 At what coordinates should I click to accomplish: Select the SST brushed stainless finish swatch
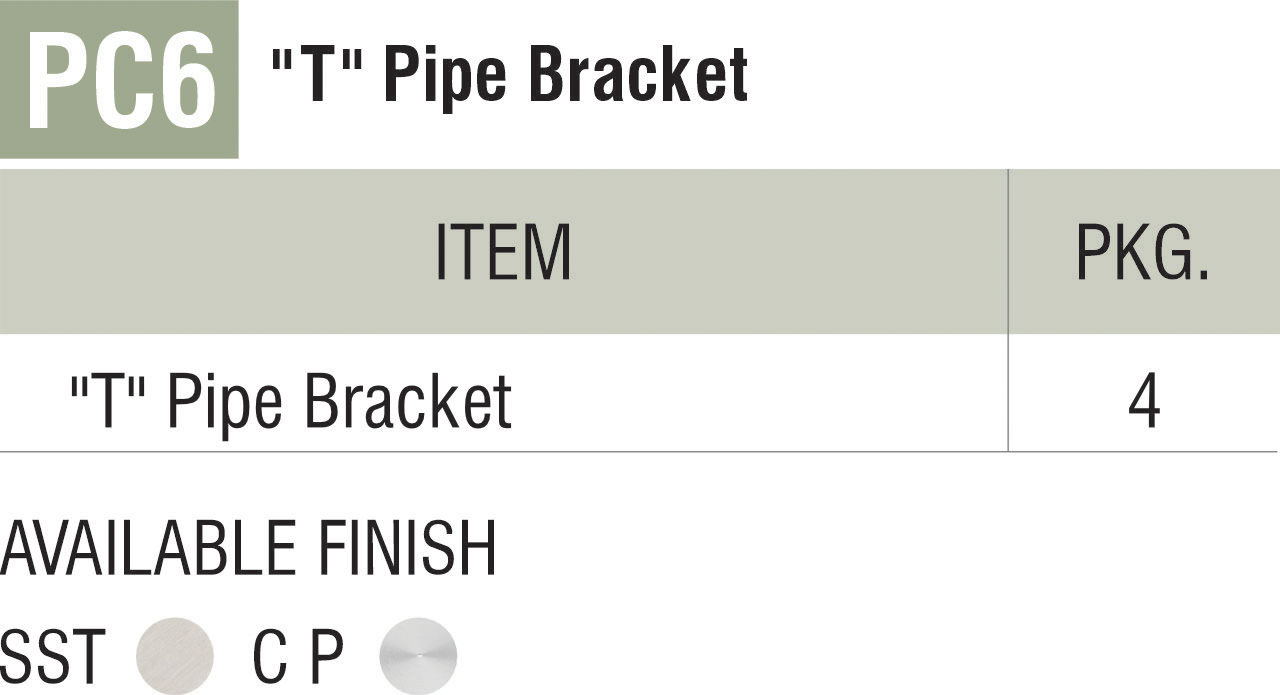(x=175, y=655)
